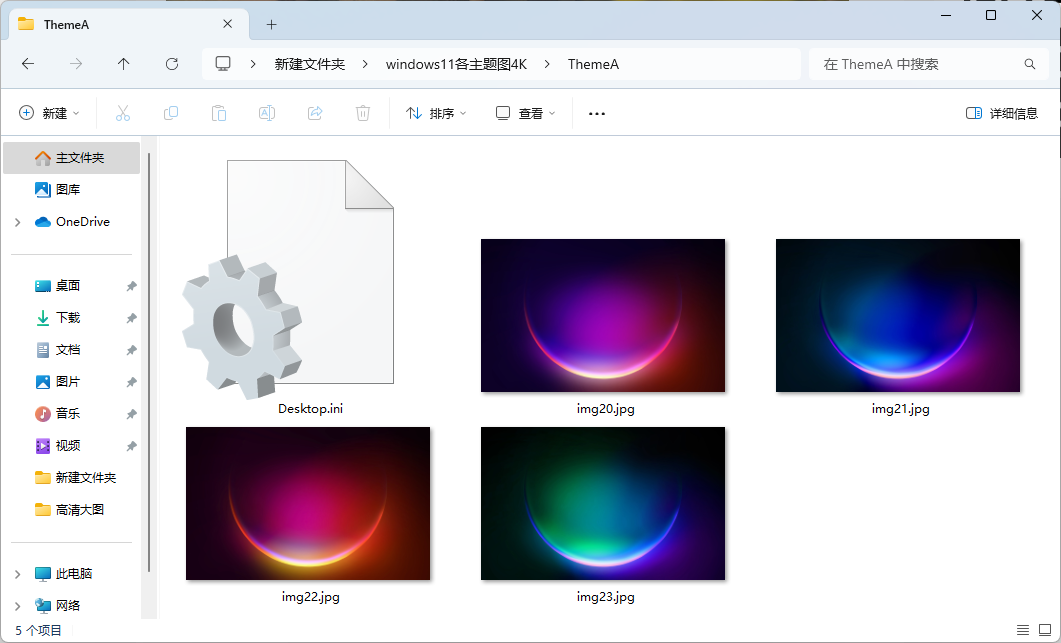
Task: Switch to details list view in status bar
Action: [1022, 630]
